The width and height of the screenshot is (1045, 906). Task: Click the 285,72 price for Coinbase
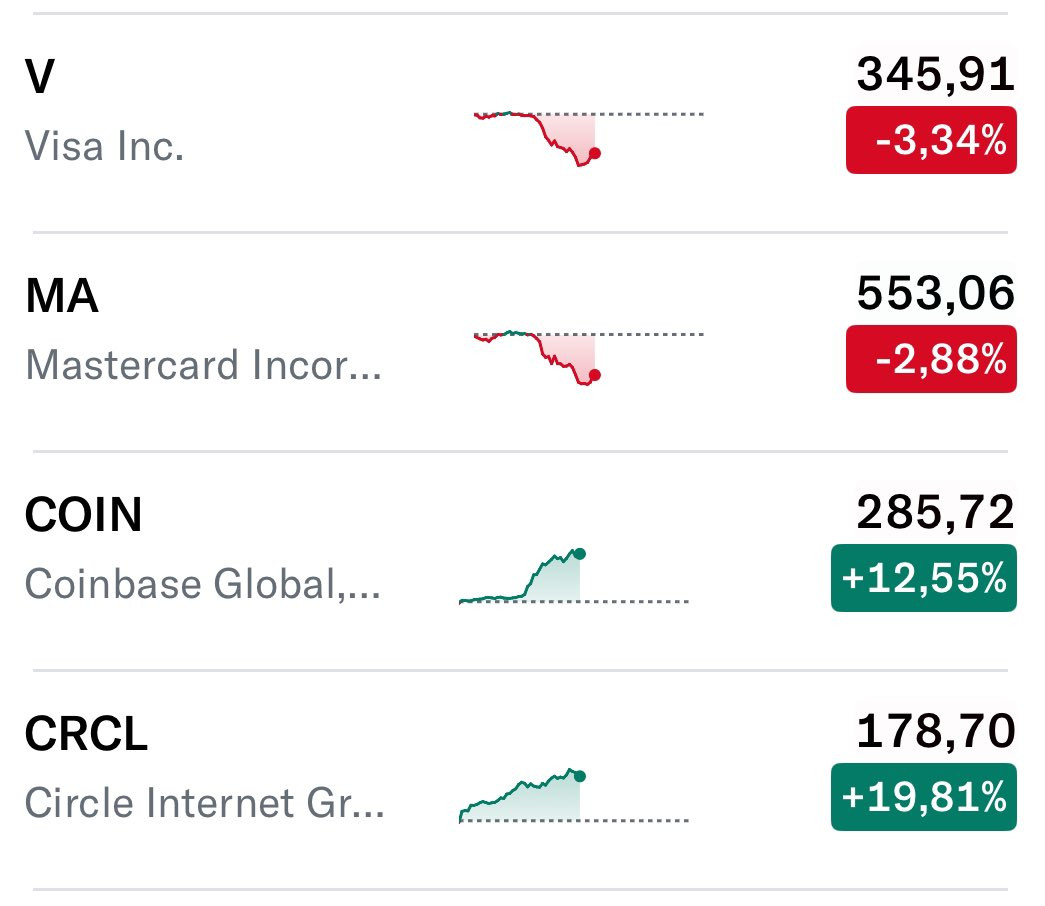[935, 513]
